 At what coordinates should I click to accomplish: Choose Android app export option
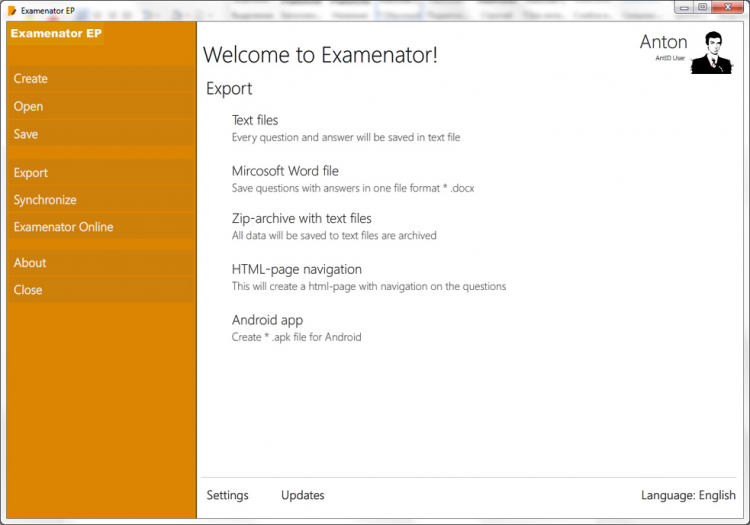pyautogui.click(x=267, y=320)
